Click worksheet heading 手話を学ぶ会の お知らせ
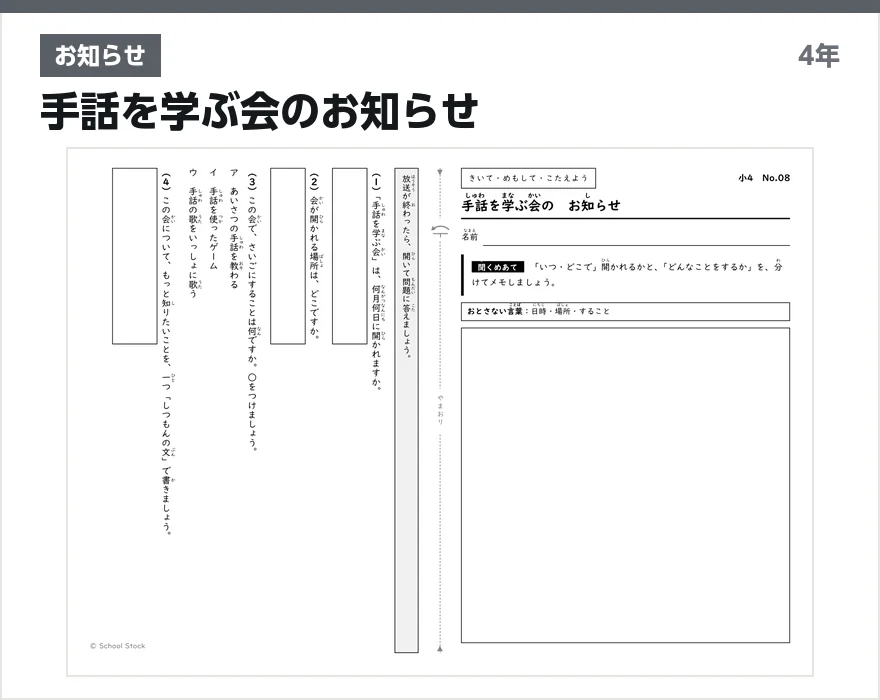The height and width of the screenshot is (700, 880). [541, 204]
